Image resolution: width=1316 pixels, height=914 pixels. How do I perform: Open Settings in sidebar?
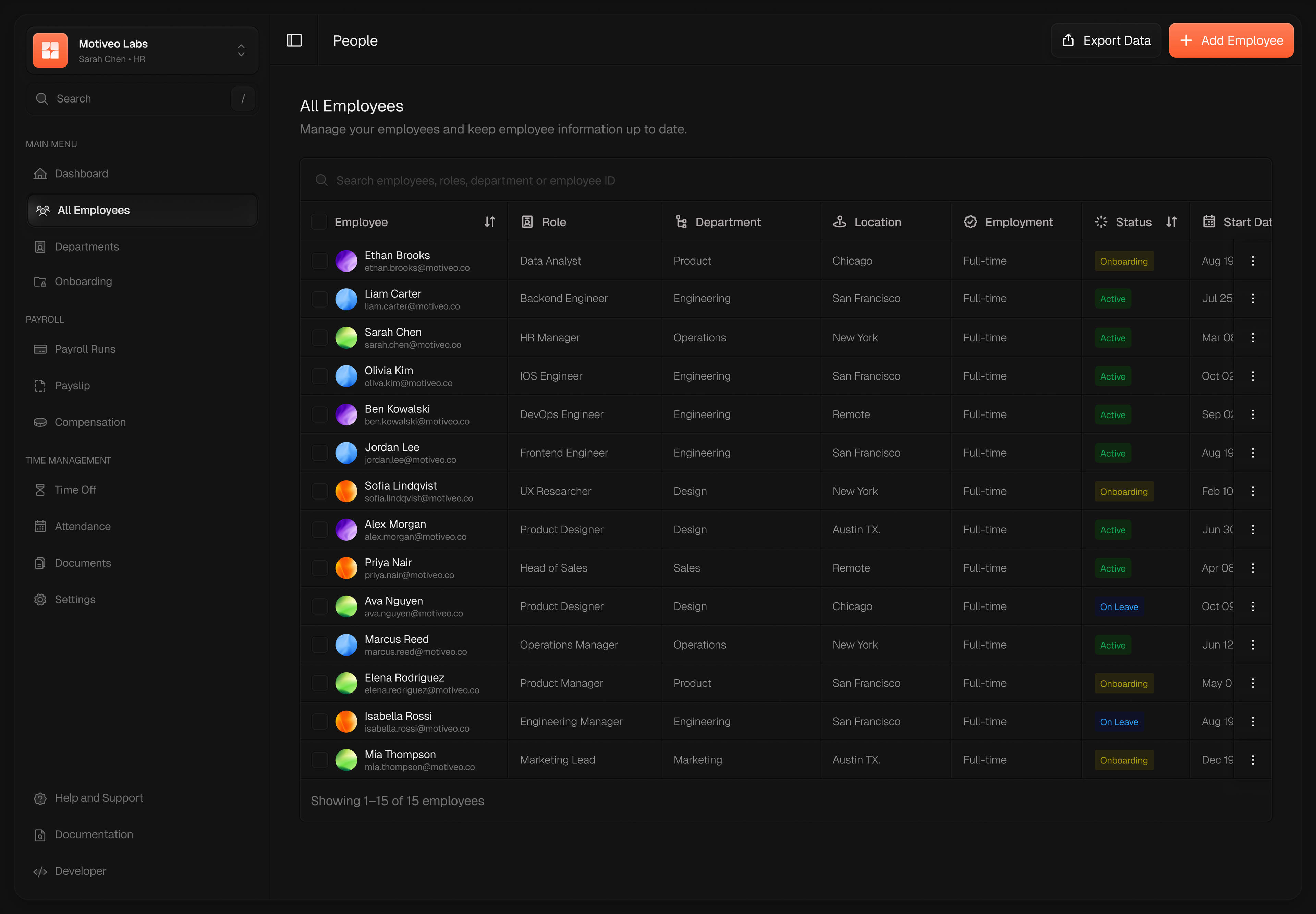pos(142,600)
